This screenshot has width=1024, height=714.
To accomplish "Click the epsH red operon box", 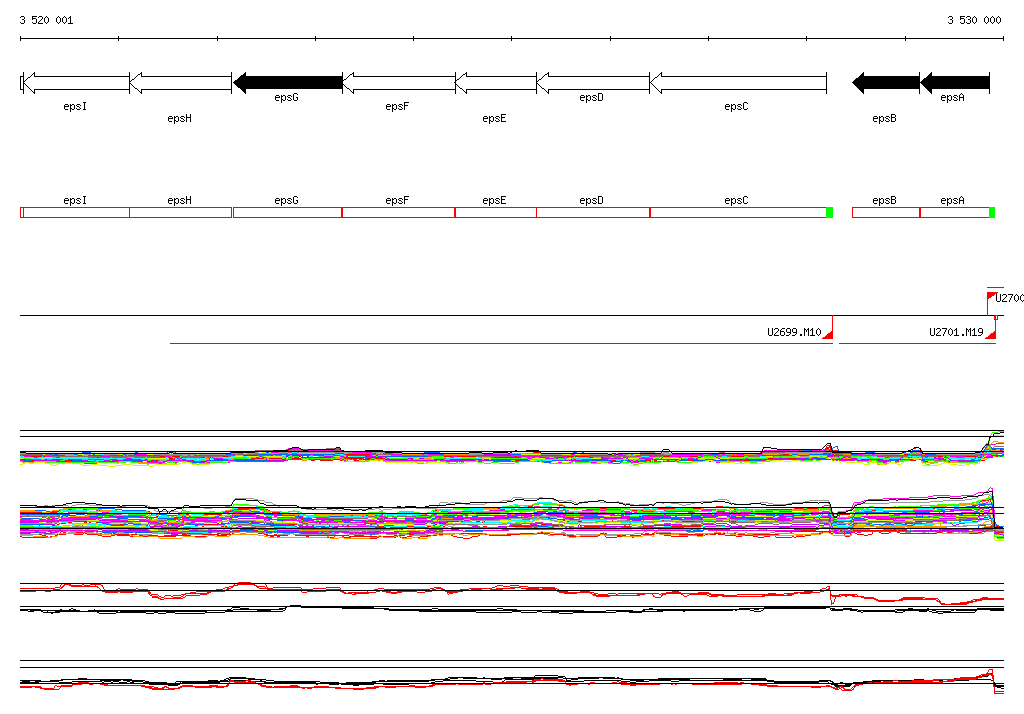I will pos(180,212).
